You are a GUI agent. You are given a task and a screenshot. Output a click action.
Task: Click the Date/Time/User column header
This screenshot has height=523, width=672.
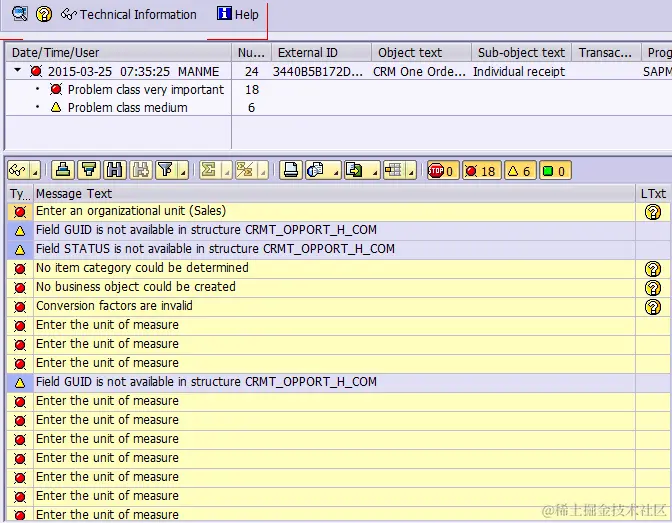118,52
